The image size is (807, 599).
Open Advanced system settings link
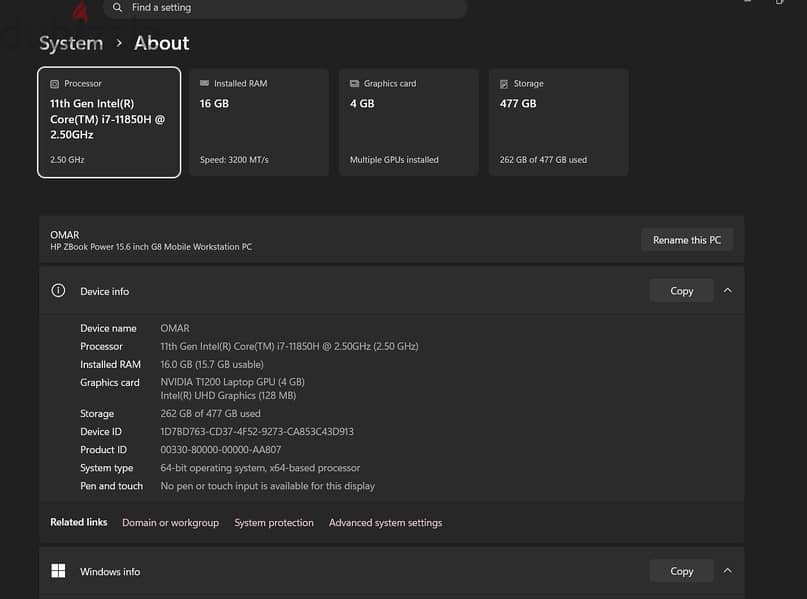coord(385,522)
